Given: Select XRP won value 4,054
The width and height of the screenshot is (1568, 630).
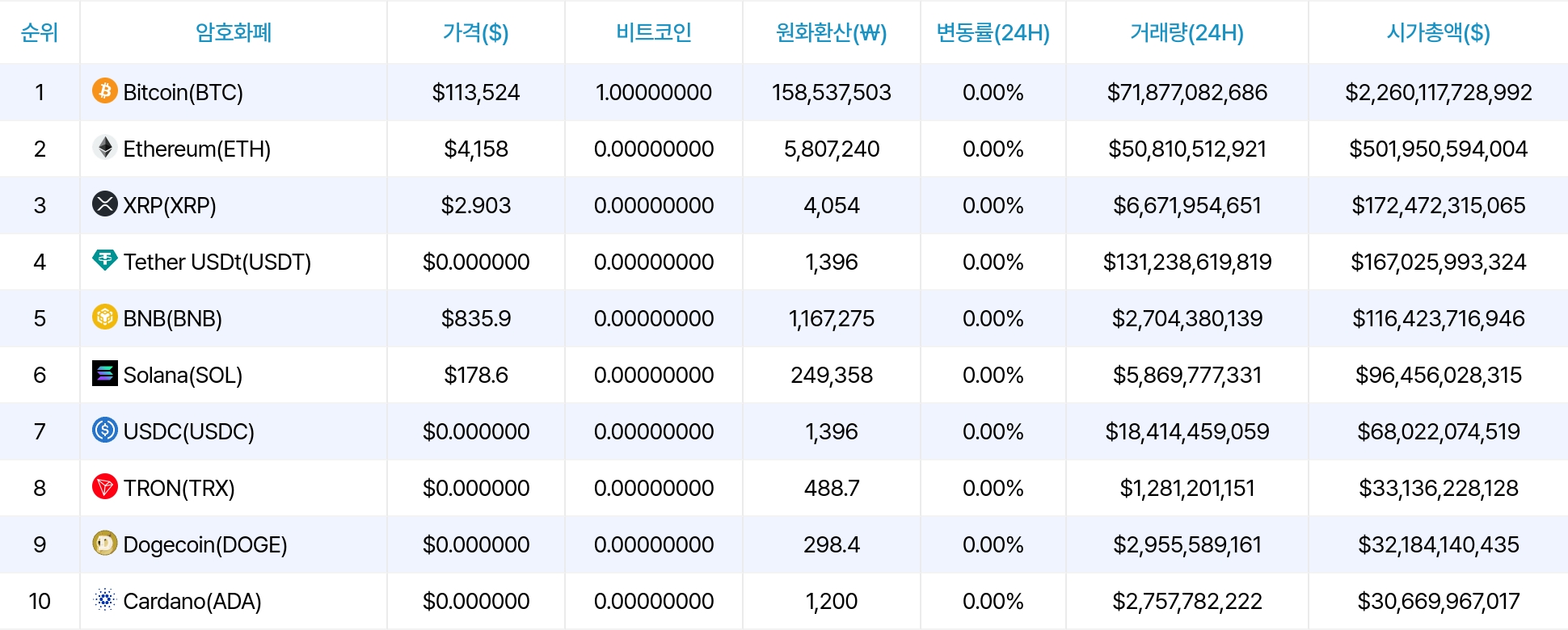Looking at the screenshot, I should 832,205.
